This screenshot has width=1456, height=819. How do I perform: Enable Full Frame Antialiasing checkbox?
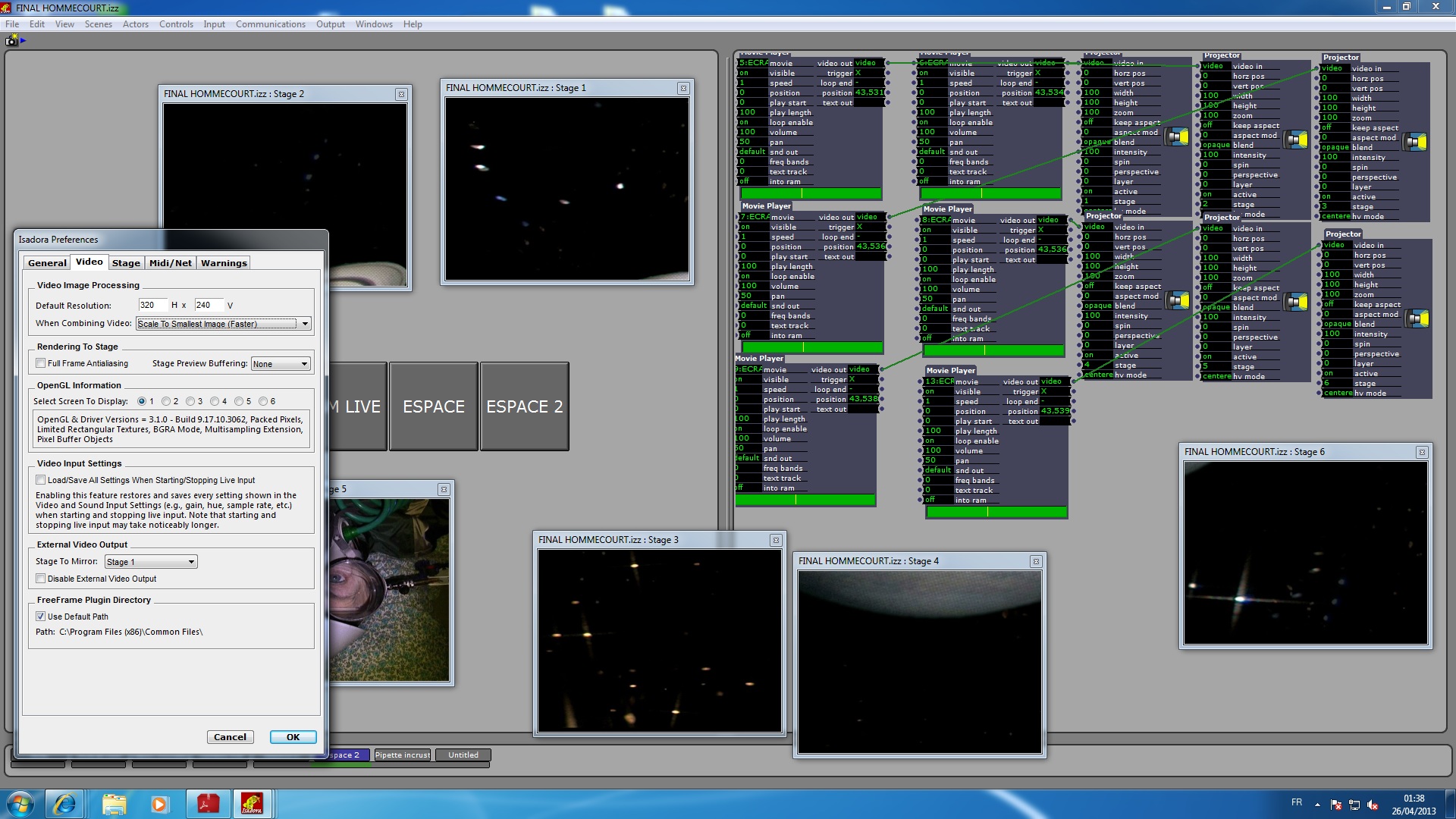point(41,363)
